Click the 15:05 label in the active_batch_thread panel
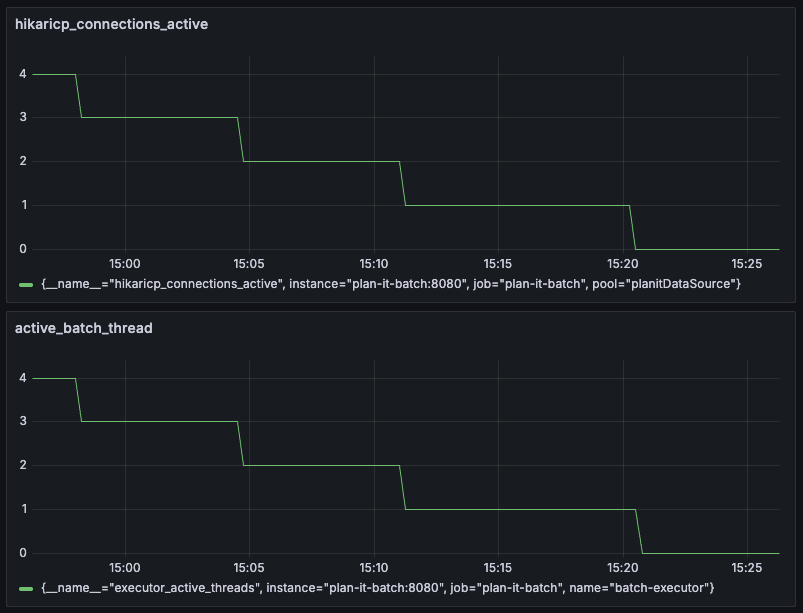This screenshot has height=613, width=803. pos(248,568)
